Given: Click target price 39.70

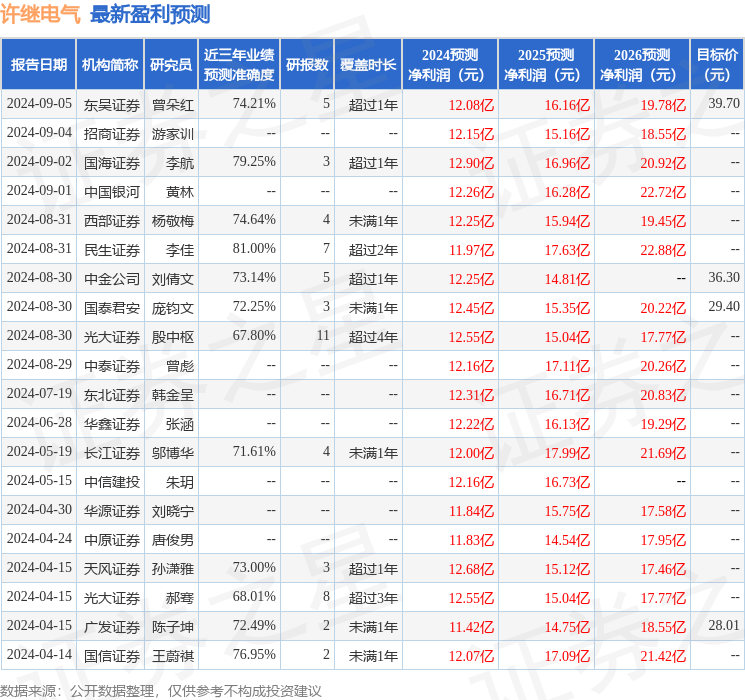Looking at the screenshot, I should (724, 104).
